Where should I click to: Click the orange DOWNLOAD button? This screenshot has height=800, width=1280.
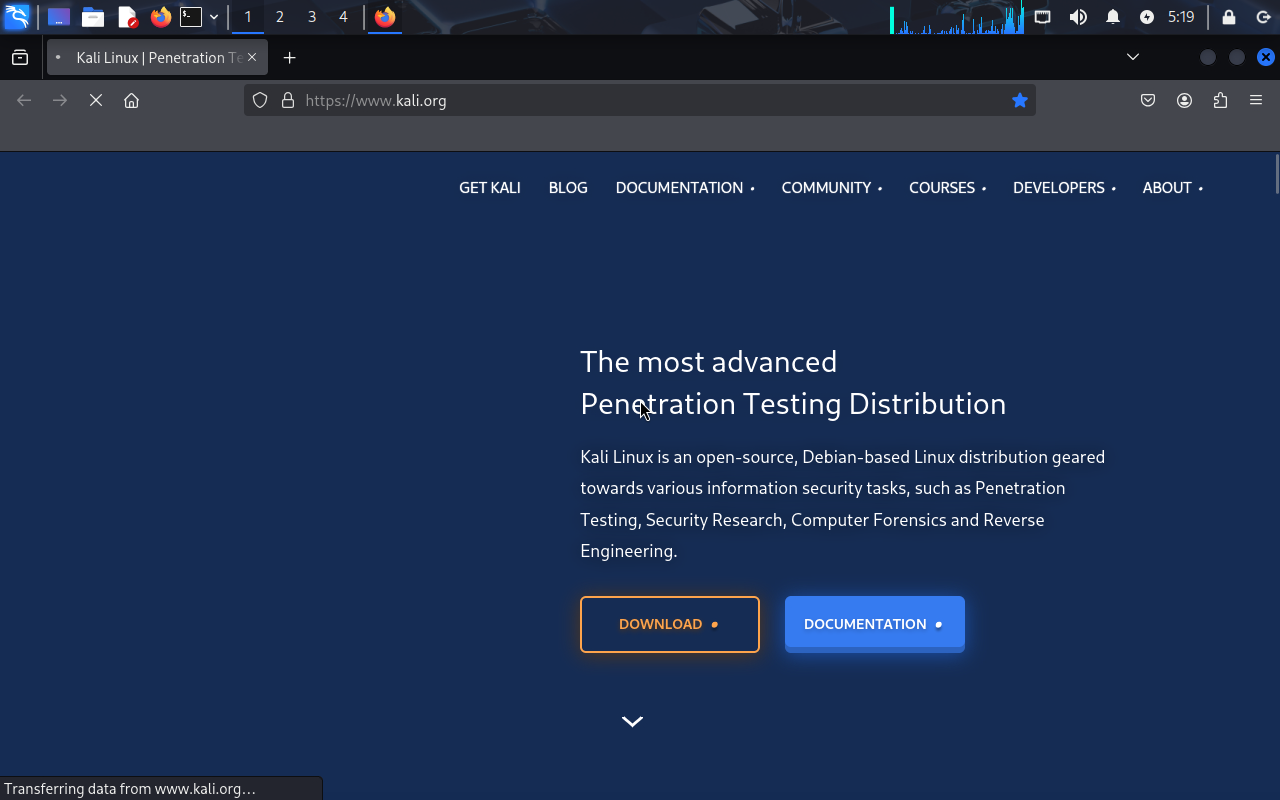coord(670,624)
